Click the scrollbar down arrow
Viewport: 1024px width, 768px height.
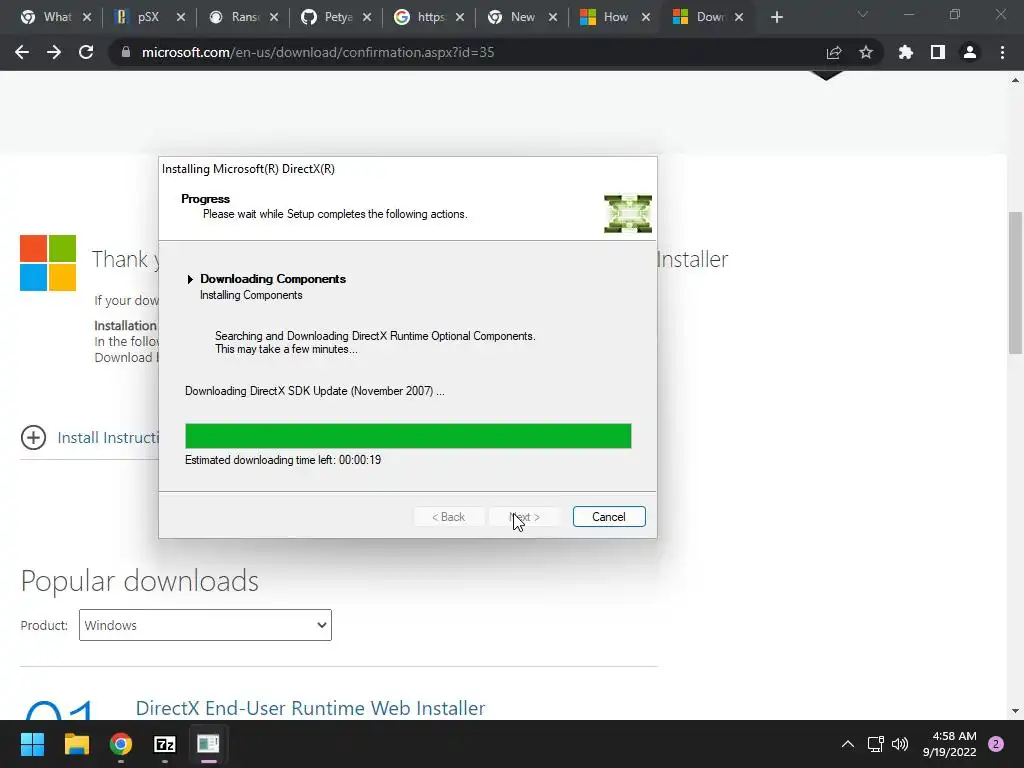coord(1015,711)
